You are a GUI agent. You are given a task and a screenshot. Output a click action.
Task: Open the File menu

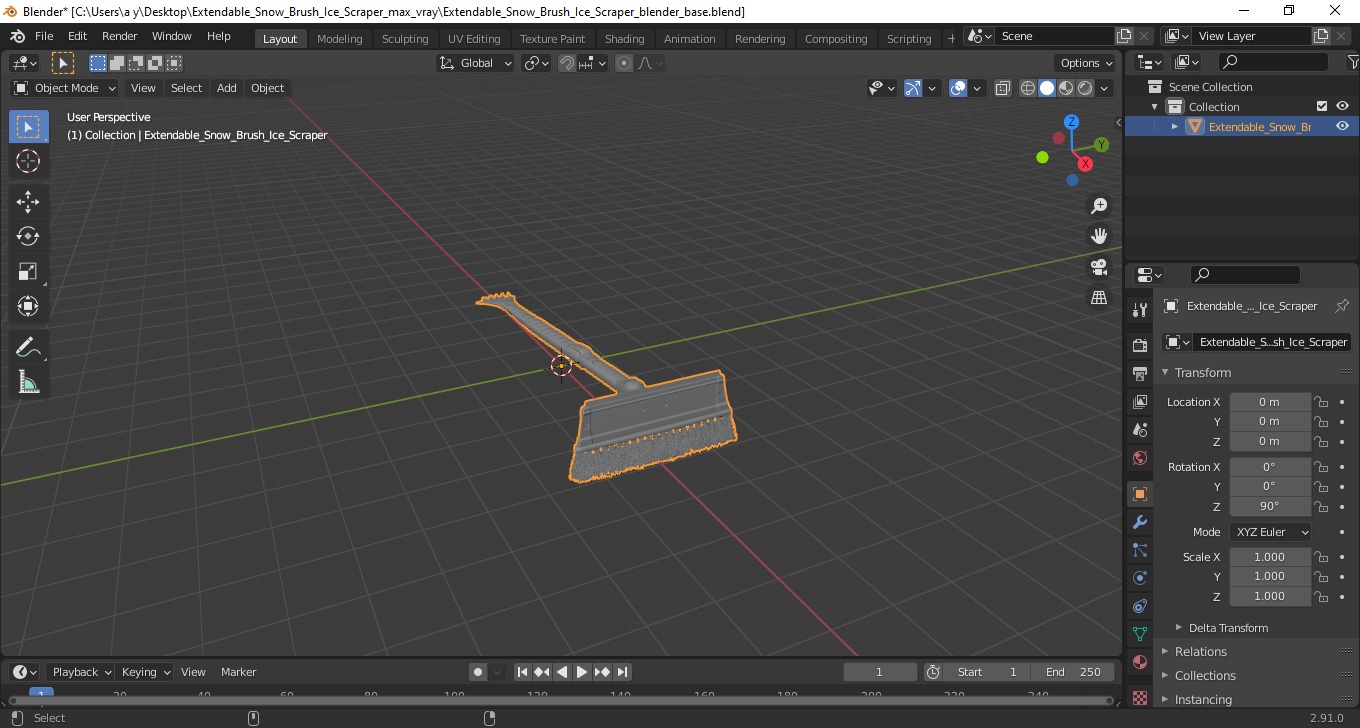click(x=44, y=36)
